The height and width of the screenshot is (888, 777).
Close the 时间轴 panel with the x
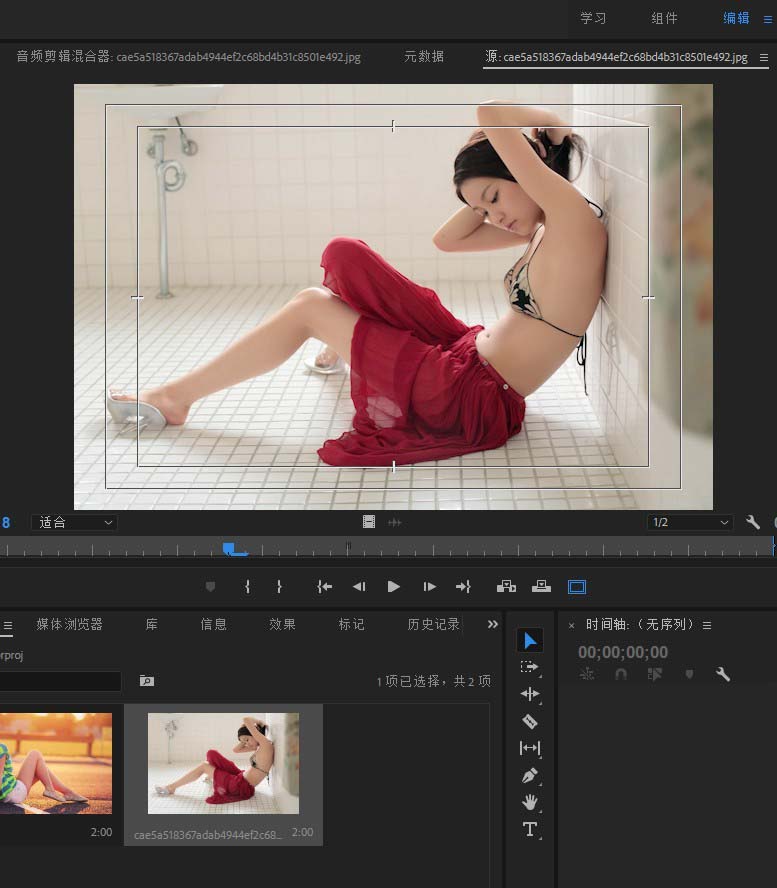coord(571,625)
